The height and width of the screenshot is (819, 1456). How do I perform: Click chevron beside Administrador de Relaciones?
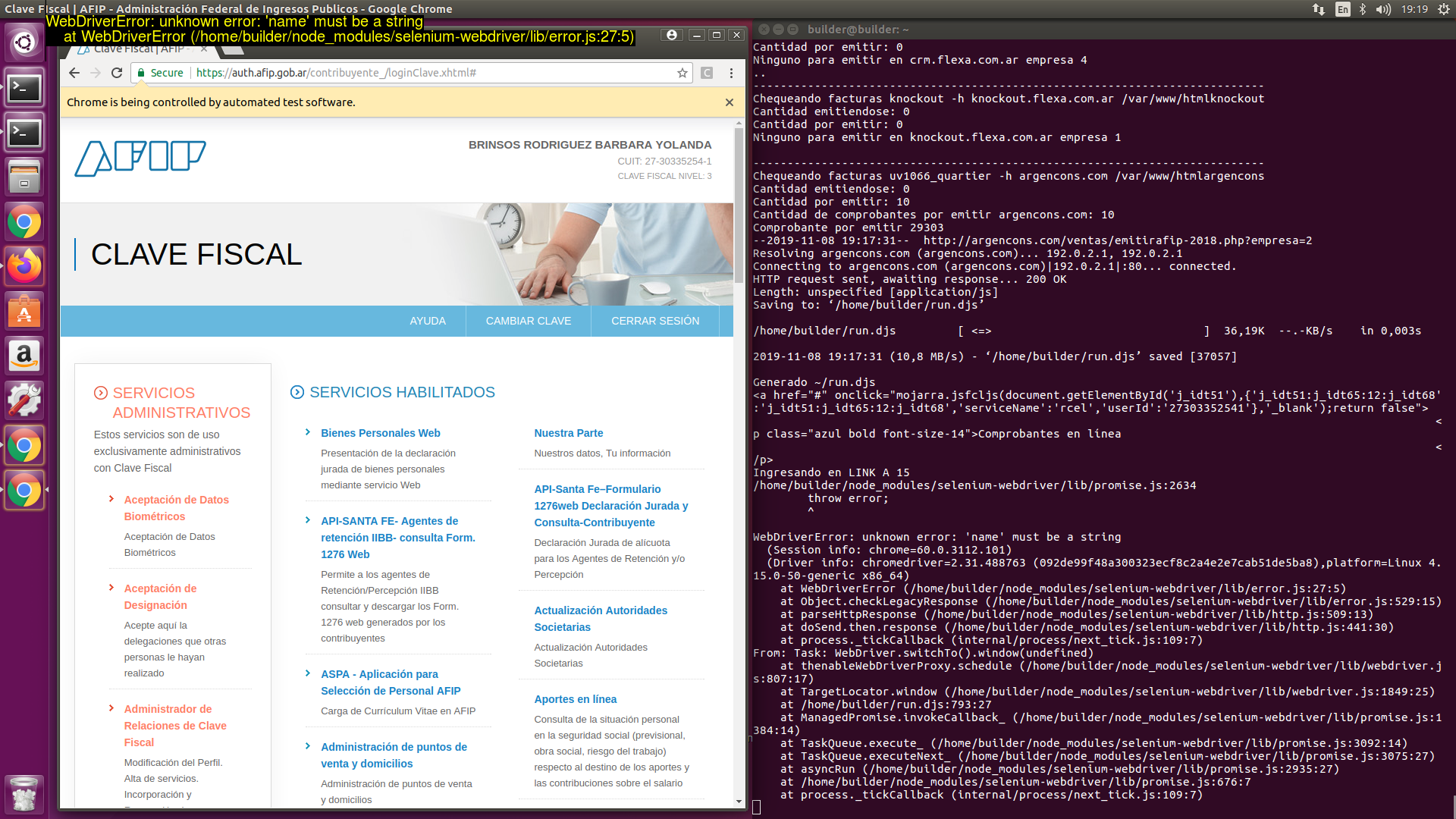click(111, 708)
